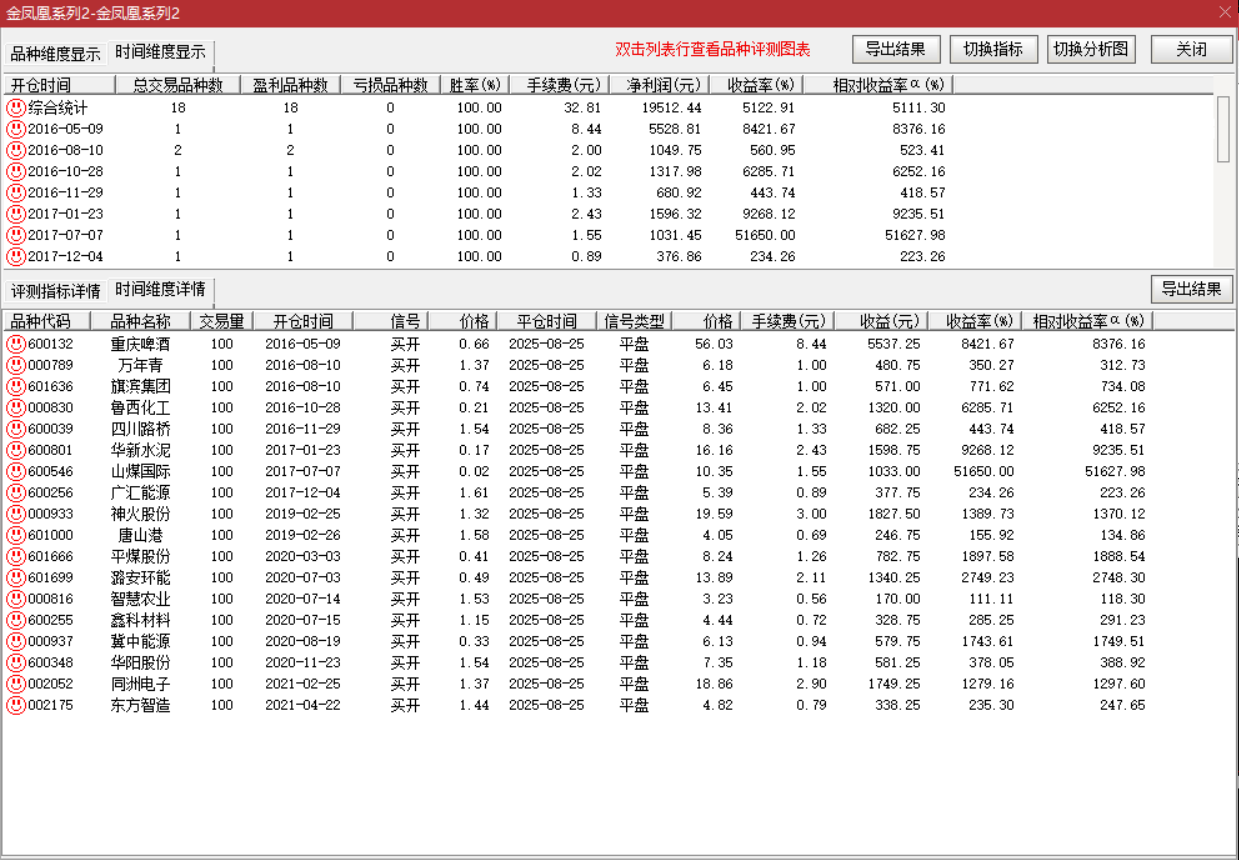This screenshot has width=1239, height=860.
Task: Select the 东方智造 stock name cell
Action: 141,705
